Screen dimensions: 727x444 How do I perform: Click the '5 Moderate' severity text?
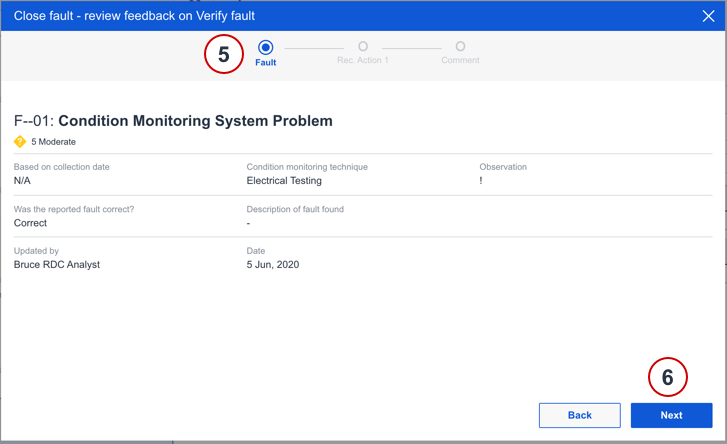coord(53,142)
